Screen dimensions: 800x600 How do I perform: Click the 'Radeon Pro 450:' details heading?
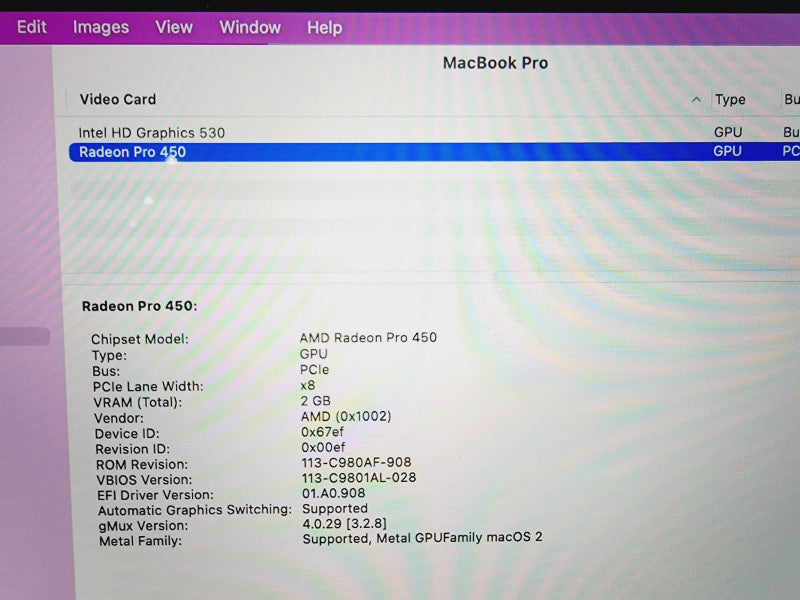point(139,306)
